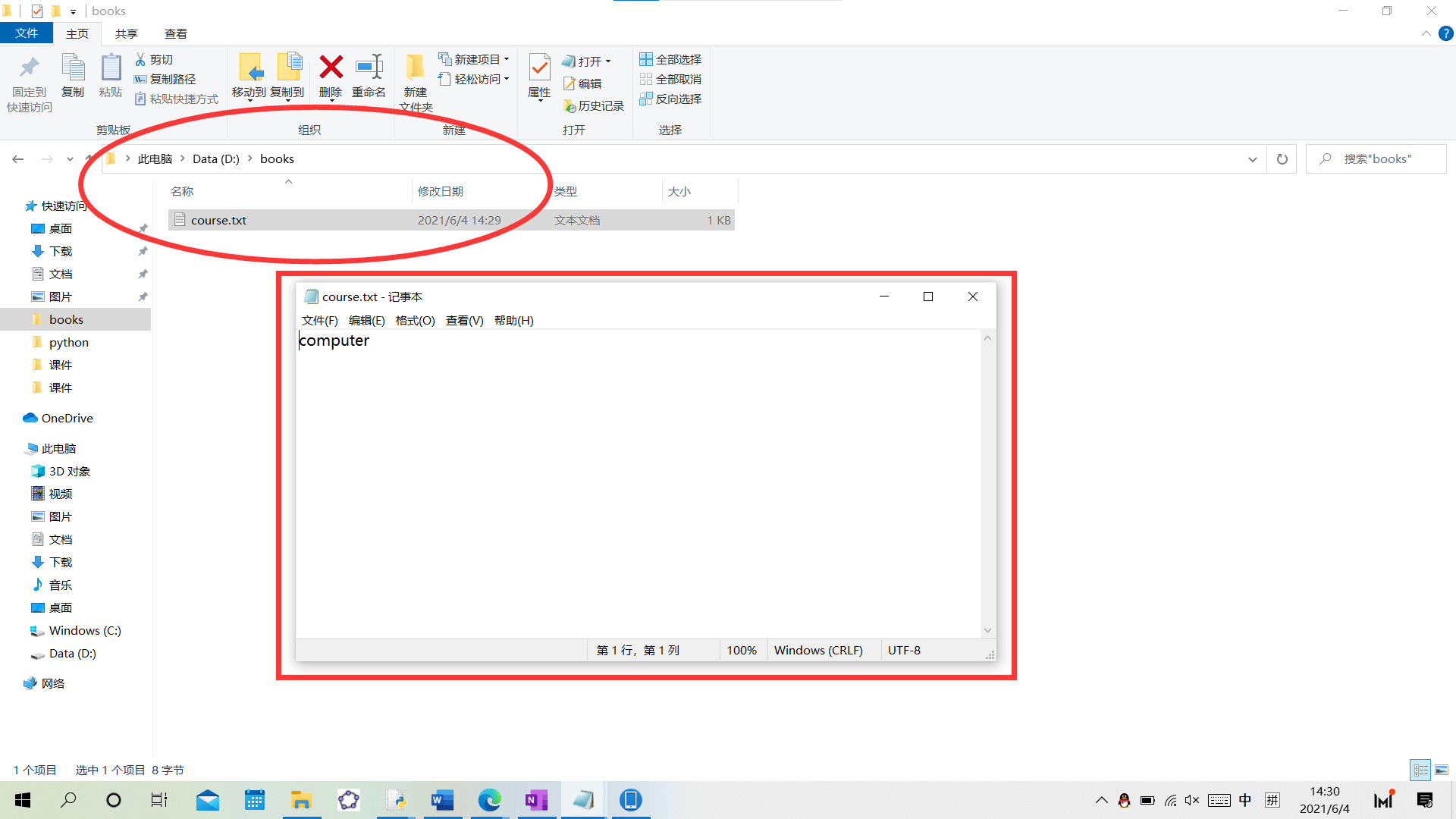This screenshot has height=819, width=1456.
Task: Click Pin to Quick access (固定到快速访问)
Action: pos(30,67)
